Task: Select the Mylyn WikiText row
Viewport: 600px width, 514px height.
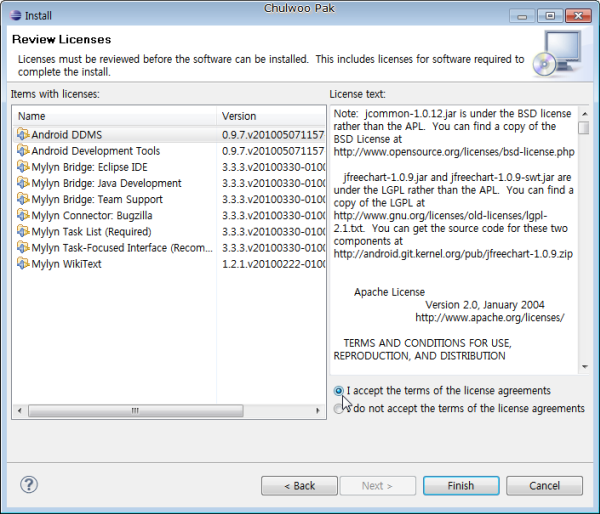Action: [x=169, y=264]
